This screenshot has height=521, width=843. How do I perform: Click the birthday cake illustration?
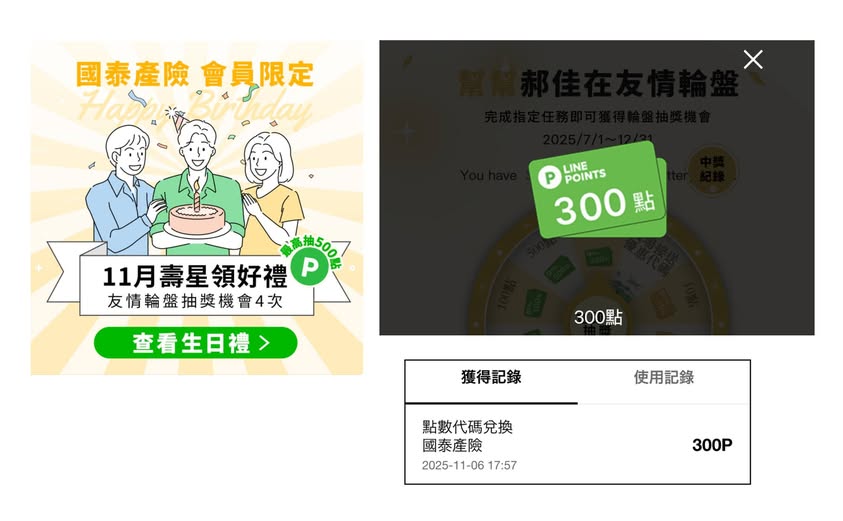[x=197, y=217]
